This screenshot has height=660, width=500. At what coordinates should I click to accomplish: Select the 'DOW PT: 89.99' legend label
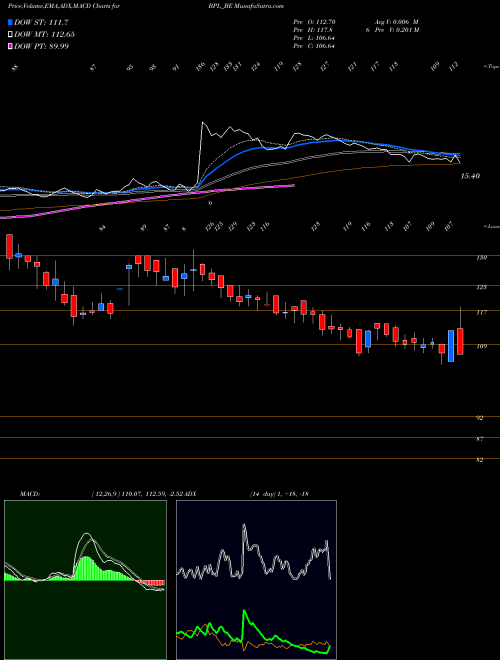click(42, 46)
